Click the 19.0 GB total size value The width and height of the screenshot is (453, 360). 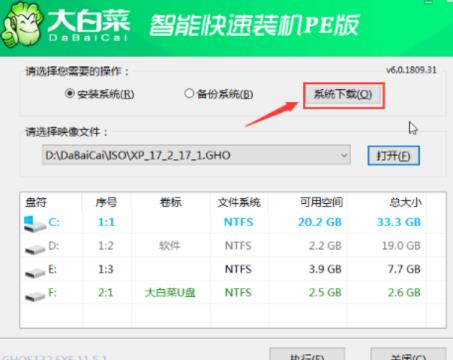tap(401, 246)
